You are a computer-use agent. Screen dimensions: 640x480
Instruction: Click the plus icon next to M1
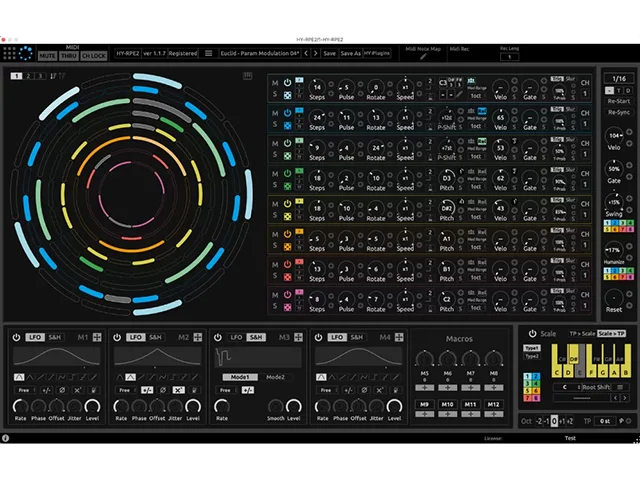tap(97, 337)
